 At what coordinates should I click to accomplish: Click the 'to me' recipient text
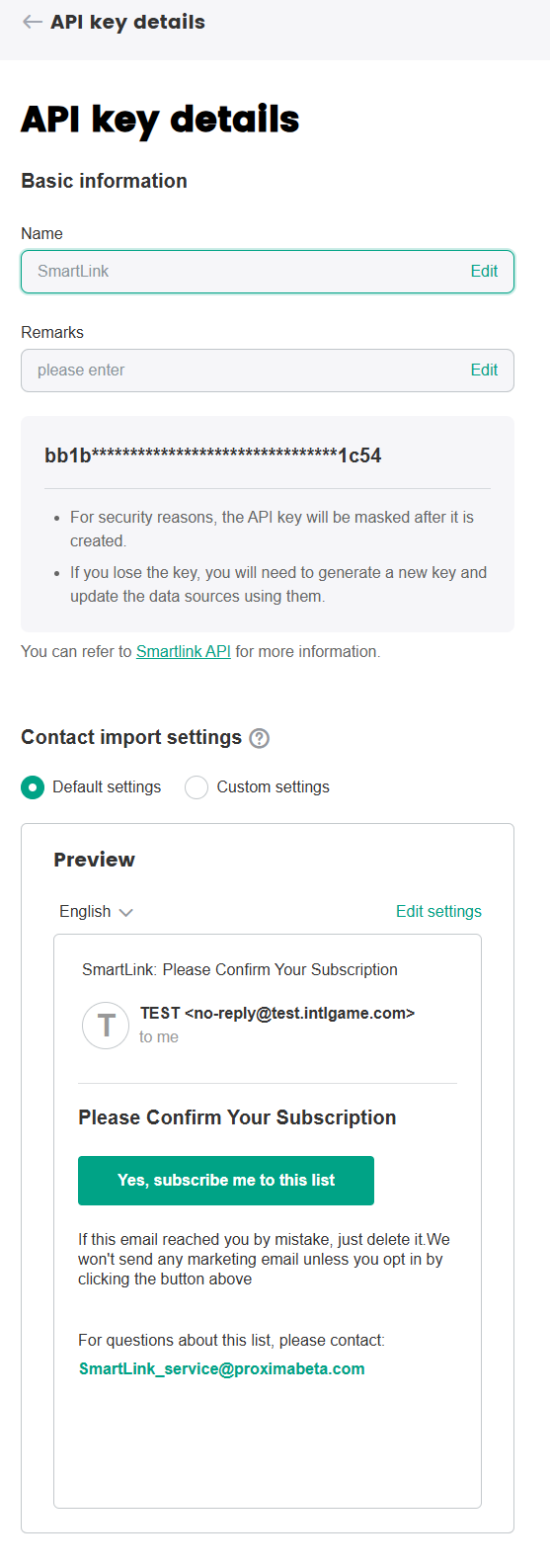159,1037
